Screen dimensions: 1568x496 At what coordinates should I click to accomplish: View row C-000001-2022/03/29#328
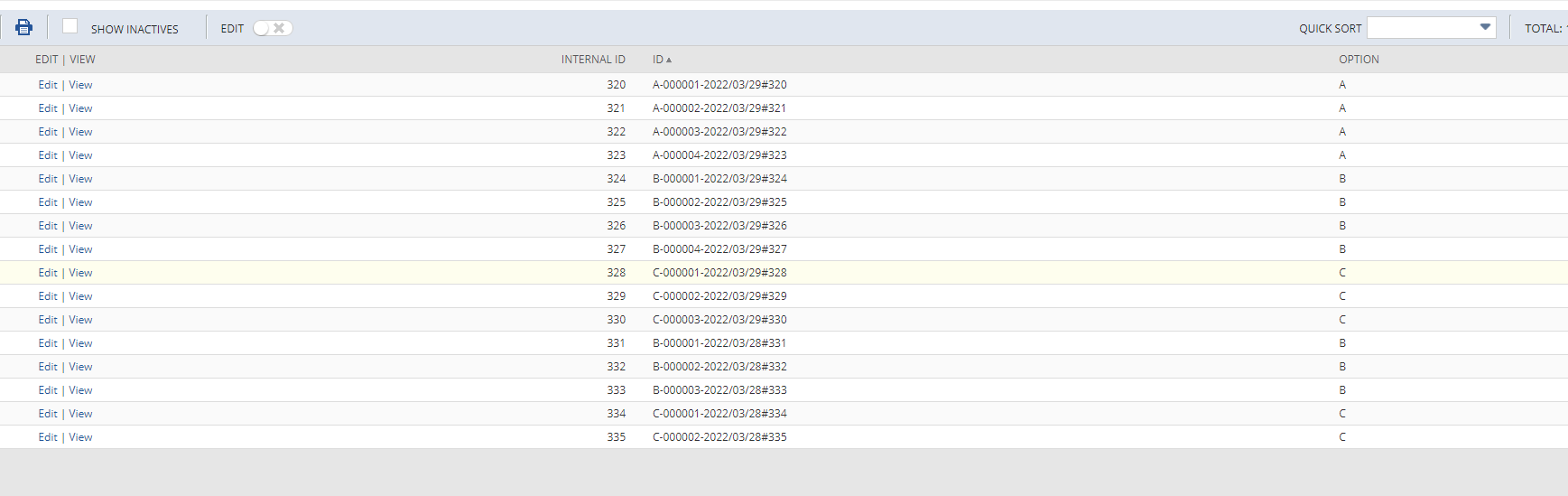(80, 273)
